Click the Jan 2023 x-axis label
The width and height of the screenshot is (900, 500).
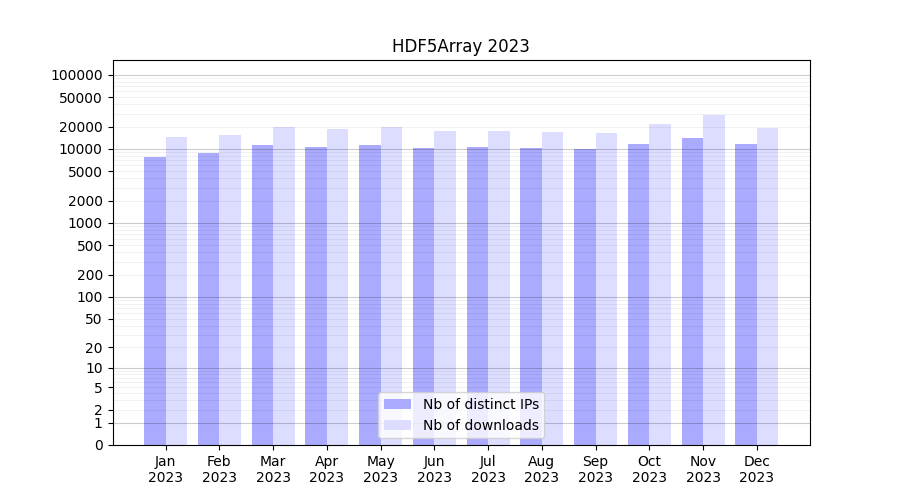pyautogui.click(x=166, y=469)
